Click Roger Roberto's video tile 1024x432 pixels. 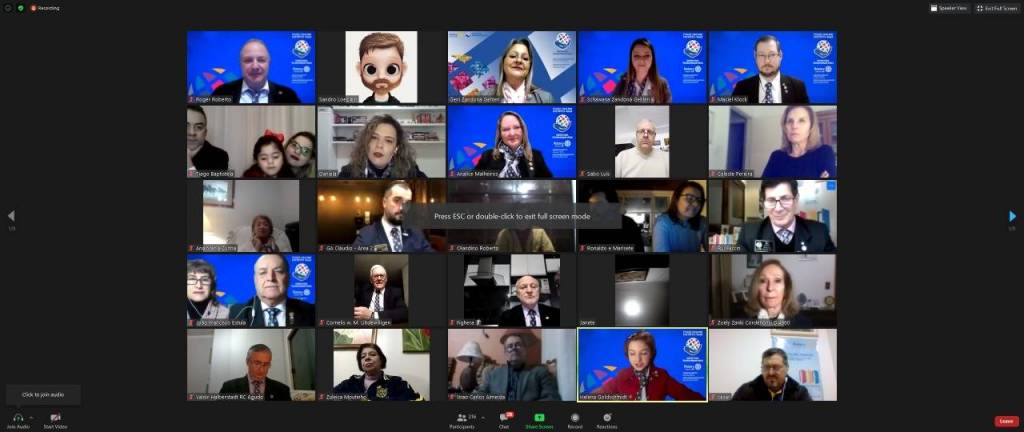click(251, 67)
